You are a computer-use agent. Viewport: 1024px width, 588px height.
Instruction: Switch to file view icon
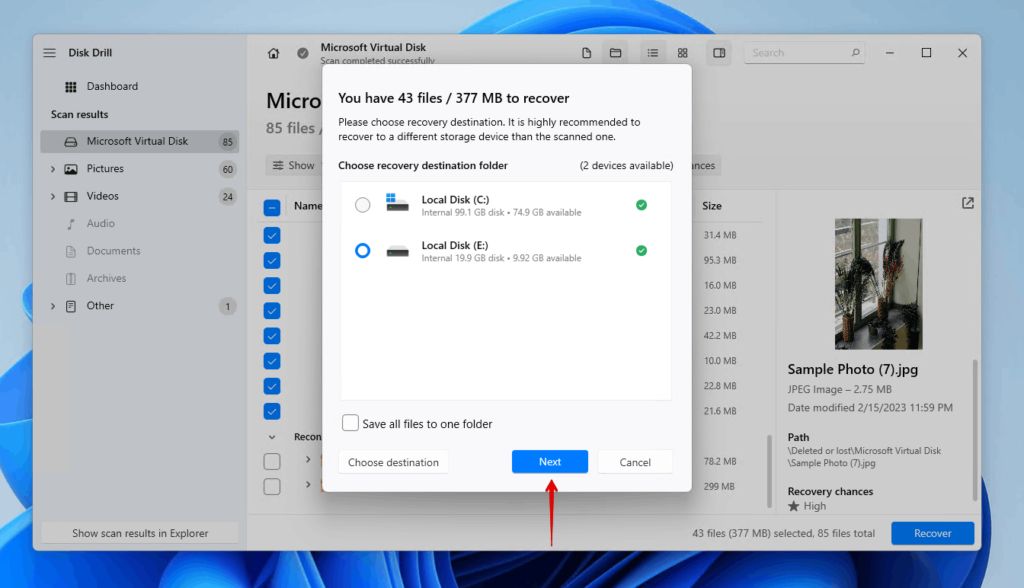587,53
